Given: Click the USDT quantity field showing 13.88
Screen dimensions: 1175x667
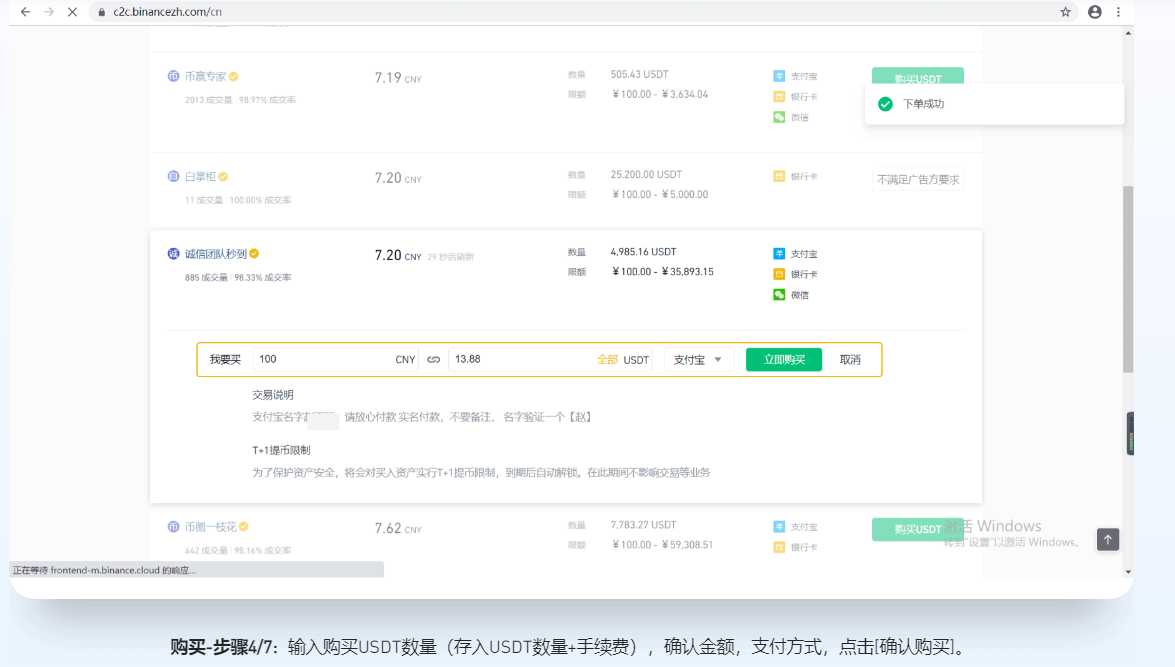Looking at the screenshot, I should pos(520,360).
